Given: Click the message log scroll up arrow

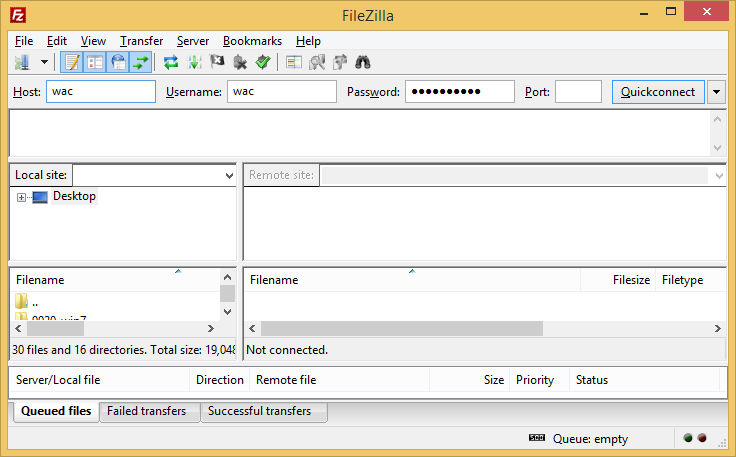Looking at the screenshot, I should point(717,119).
